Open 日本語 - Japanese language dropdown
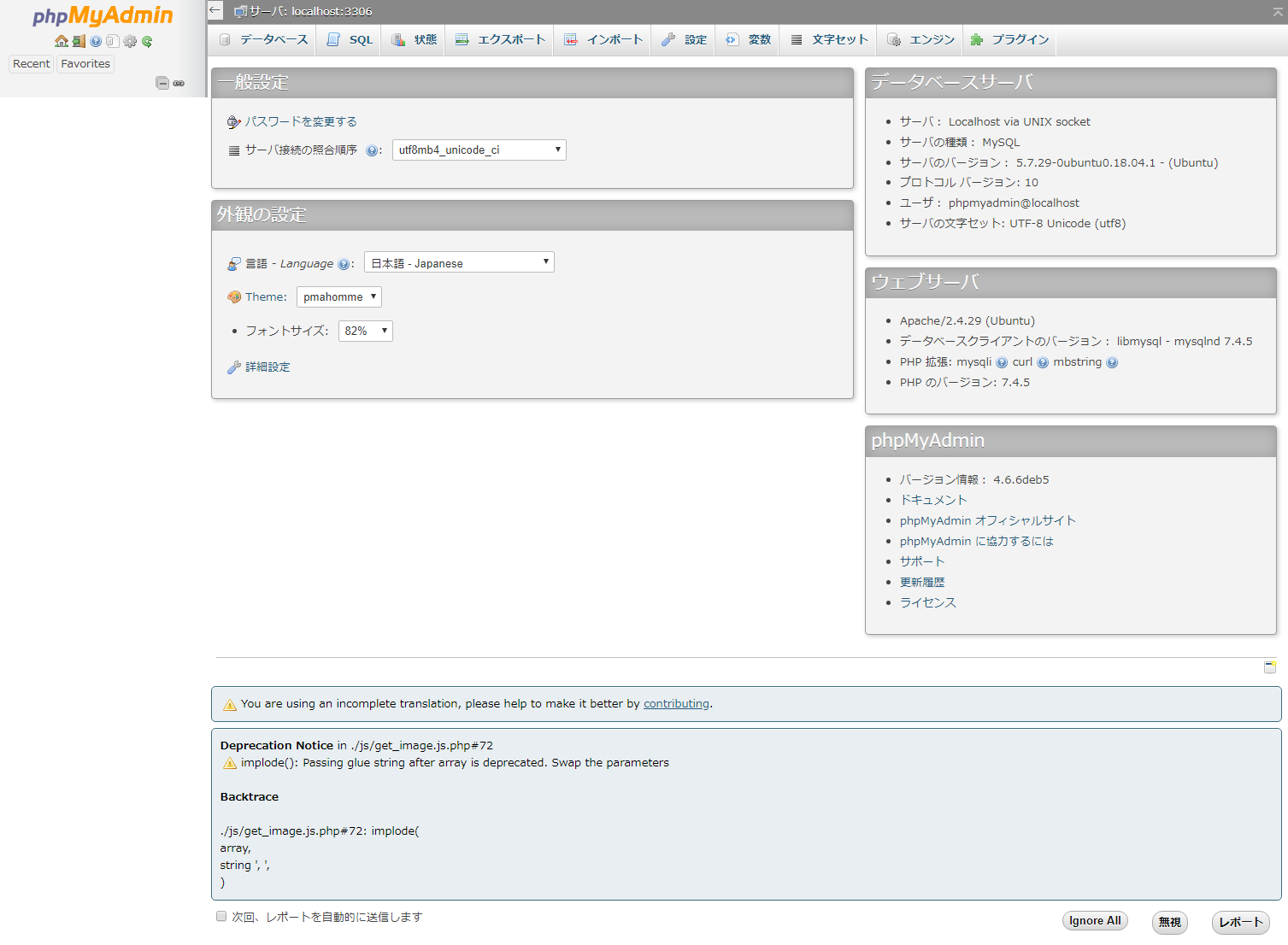Image resolution: width=1288 pixels, height=945 pixels. pos(459,262)
